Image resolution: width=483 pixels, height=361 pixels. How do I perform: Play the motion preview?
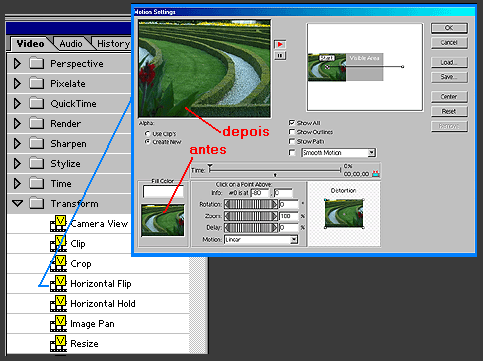tap(280, 44)
